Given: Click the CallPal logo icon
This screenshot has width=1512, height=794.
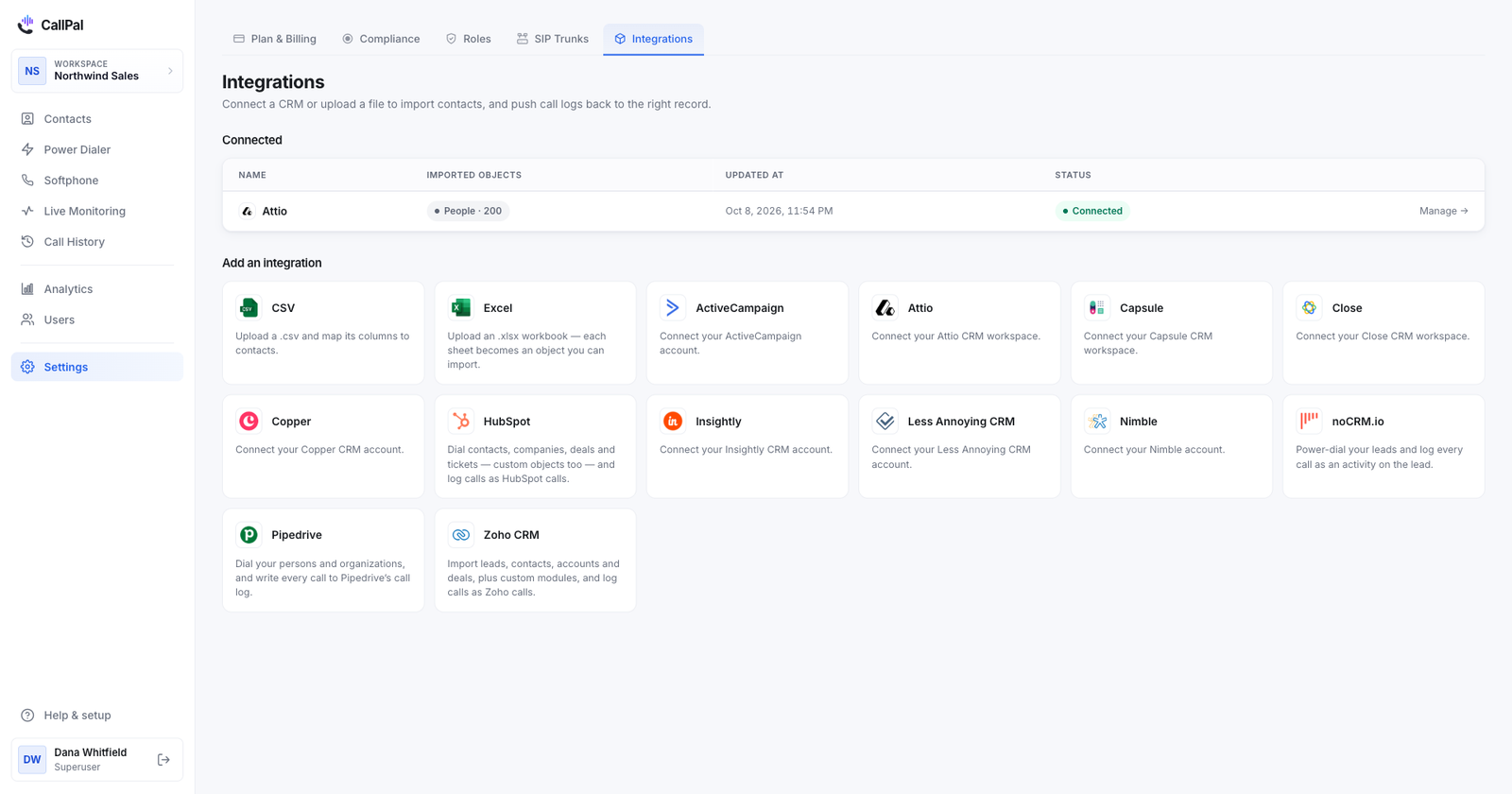Looking at the screenshot, I should pos(26,25).
